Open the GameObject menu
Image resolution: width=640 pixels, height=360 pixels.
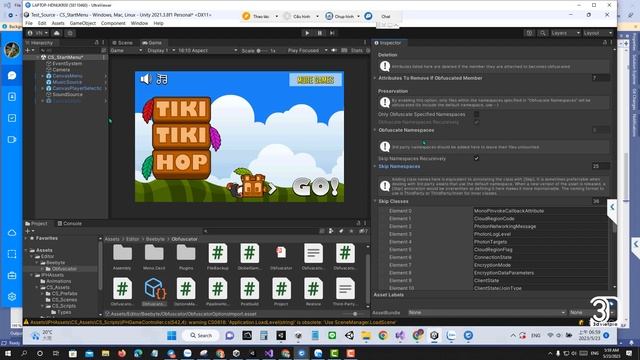pos(83,23)
